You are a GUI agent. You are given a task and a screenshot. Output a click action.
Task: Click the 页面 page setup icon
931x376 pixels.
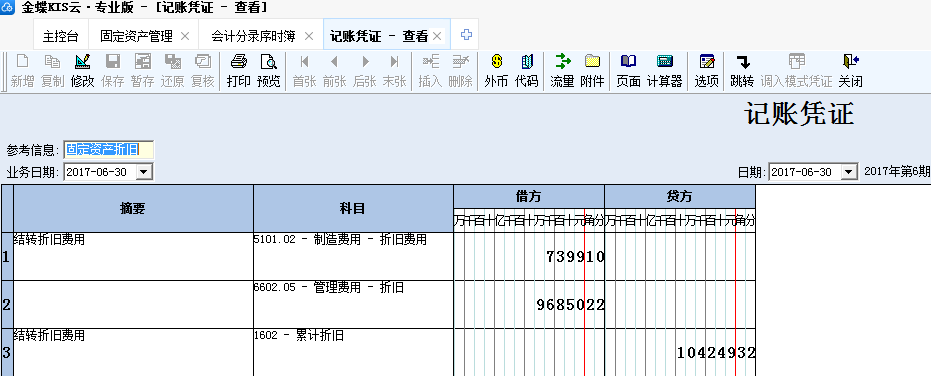pyautogui.click(x=628, y=71)
